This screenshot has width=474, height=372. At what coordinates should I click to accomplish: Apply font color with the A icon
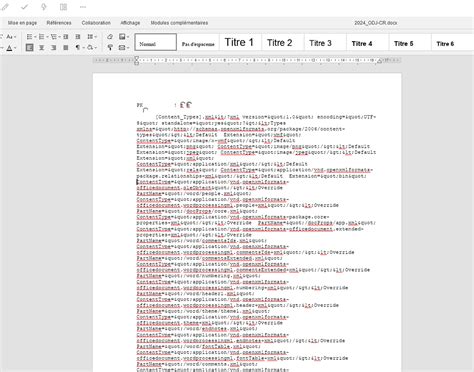click(x=9, y=48)
